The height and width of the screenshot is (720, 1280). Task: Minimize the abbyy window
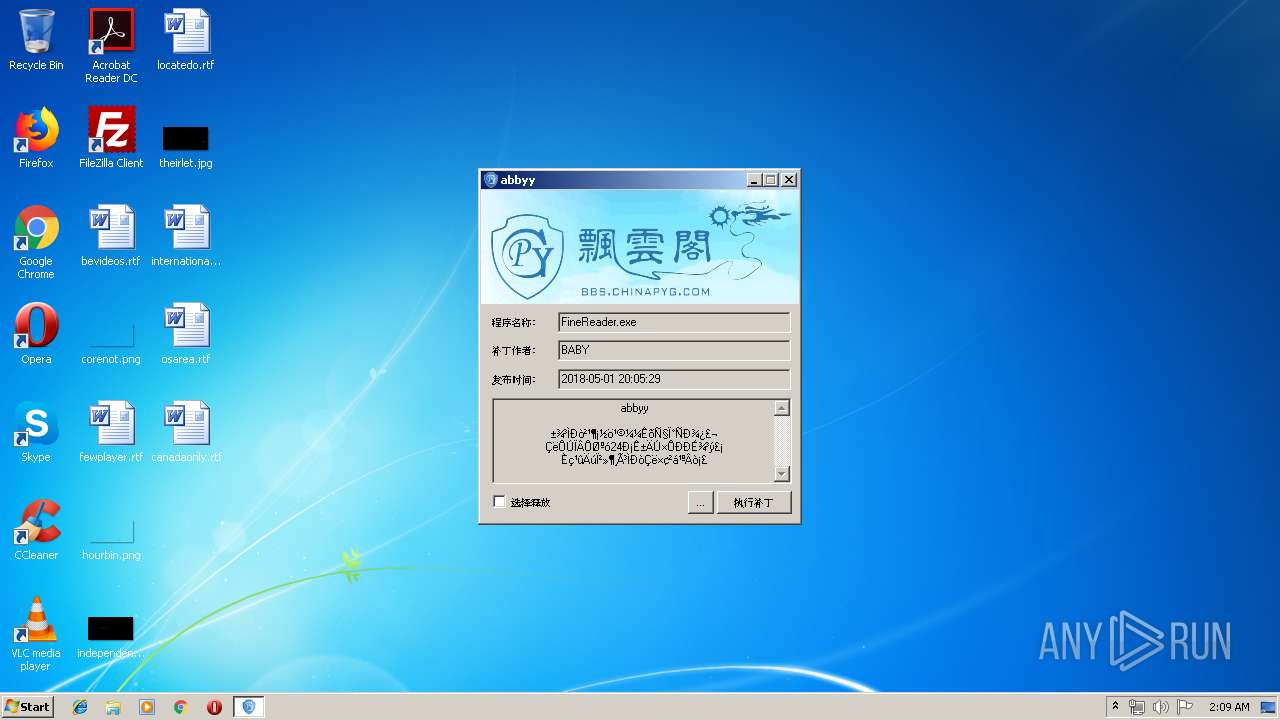(755, 180)
